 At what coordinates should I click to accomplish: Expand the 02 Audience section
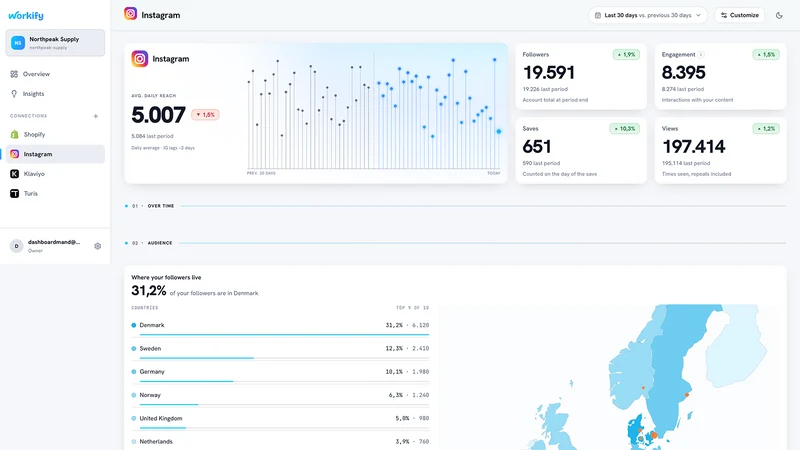[x=455, y=243]
